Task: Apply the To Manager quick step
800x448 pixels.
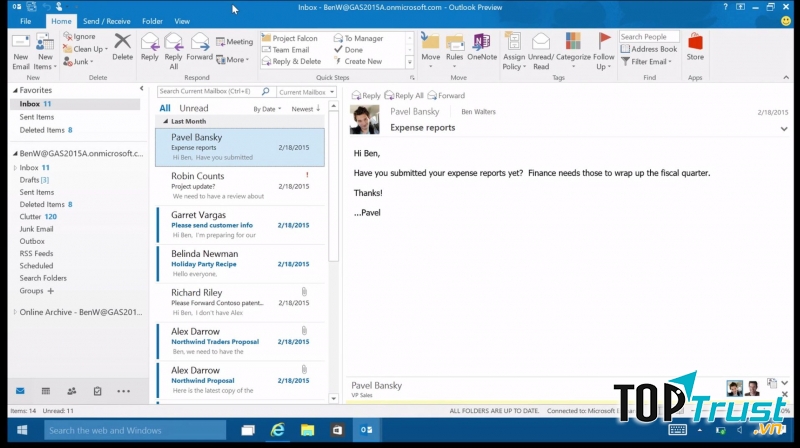Action: (358, 38)
